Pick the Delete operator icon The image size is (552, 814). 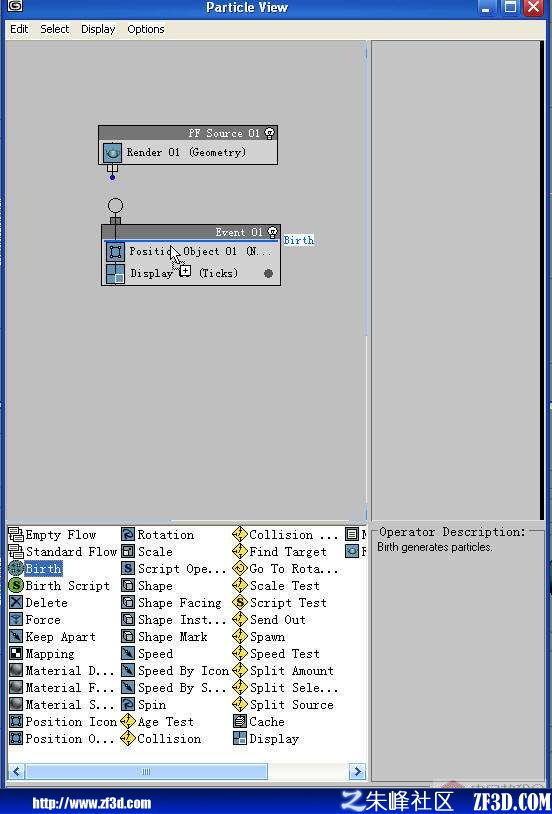click(x=16, y=603)
